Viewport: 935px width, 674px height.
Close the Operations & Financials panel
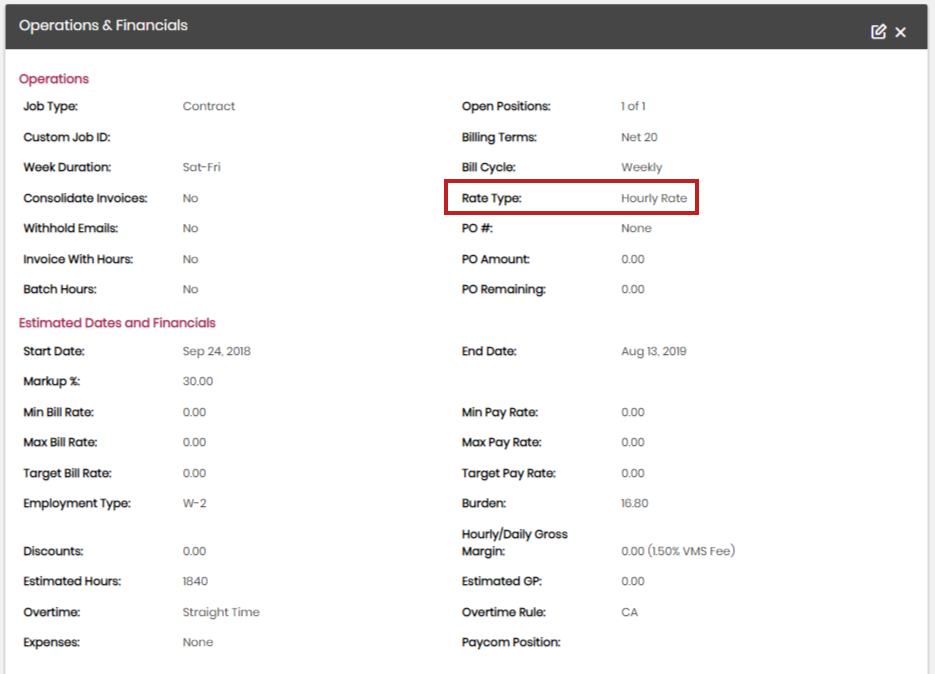click(900, 32)
